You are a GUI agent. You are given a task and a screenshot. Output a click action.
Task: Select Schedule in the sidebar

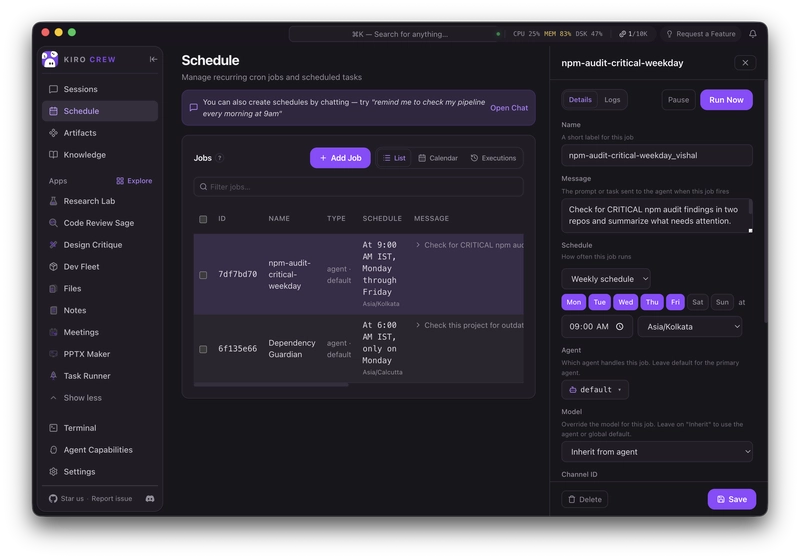click(100, 111)
